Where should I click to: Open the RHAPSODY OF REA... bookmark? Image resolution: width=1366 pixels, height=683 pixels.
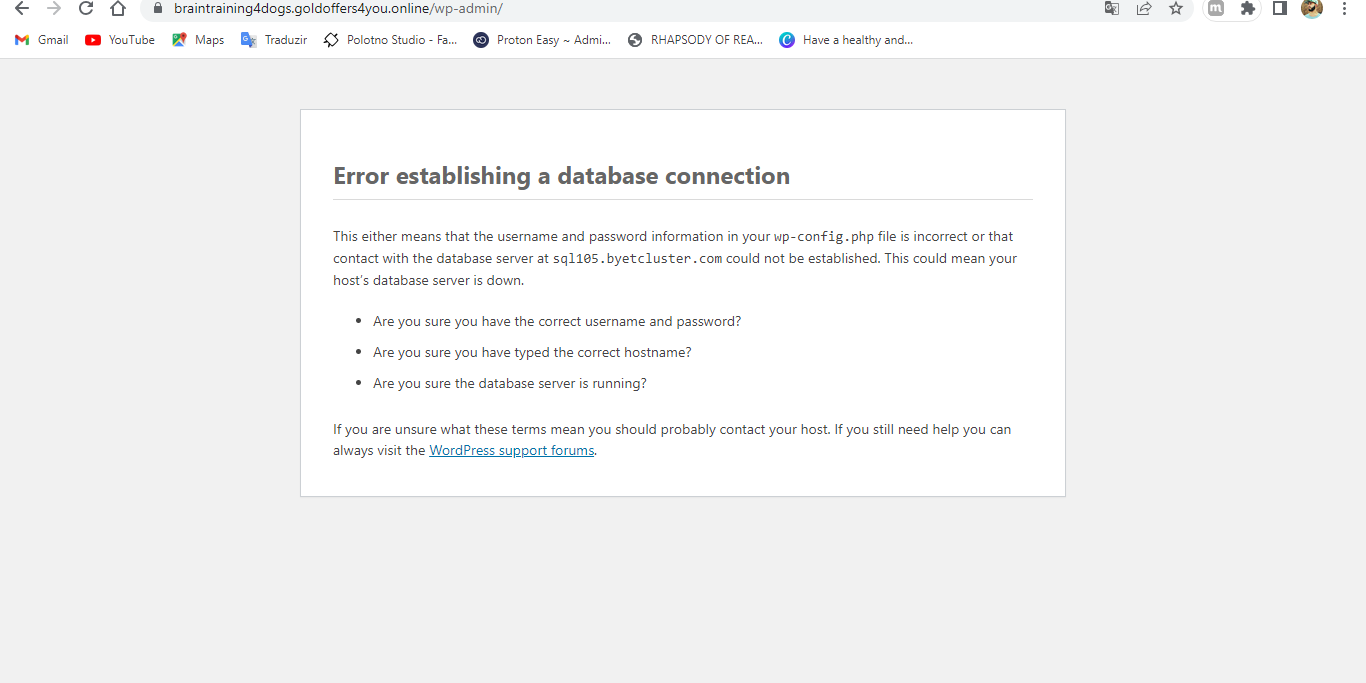pos(695,40)
